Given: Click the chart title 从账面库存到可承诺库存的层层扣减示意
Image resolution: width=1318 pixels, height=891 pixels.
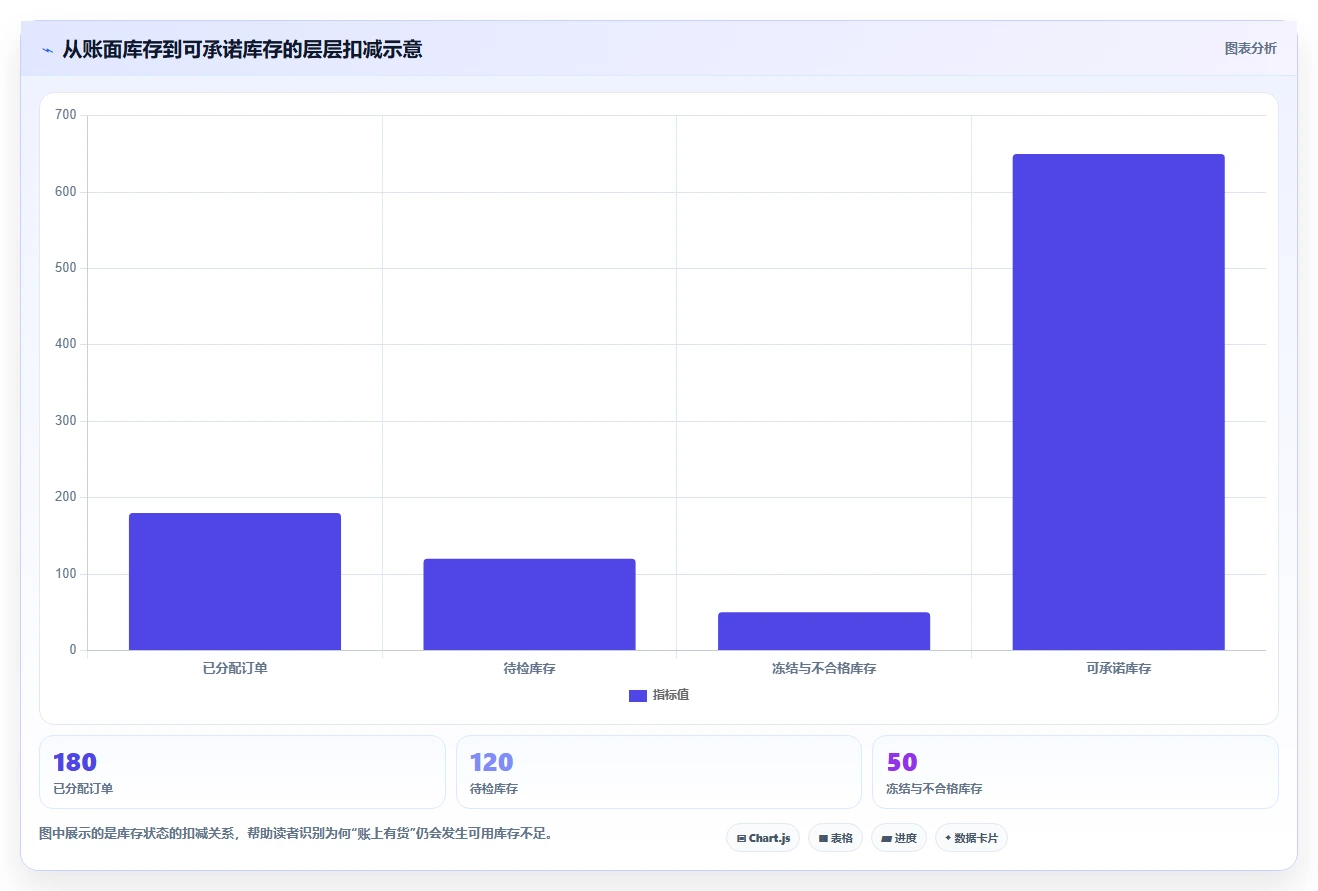Looking at the screenshot, I should click(242, 49).
